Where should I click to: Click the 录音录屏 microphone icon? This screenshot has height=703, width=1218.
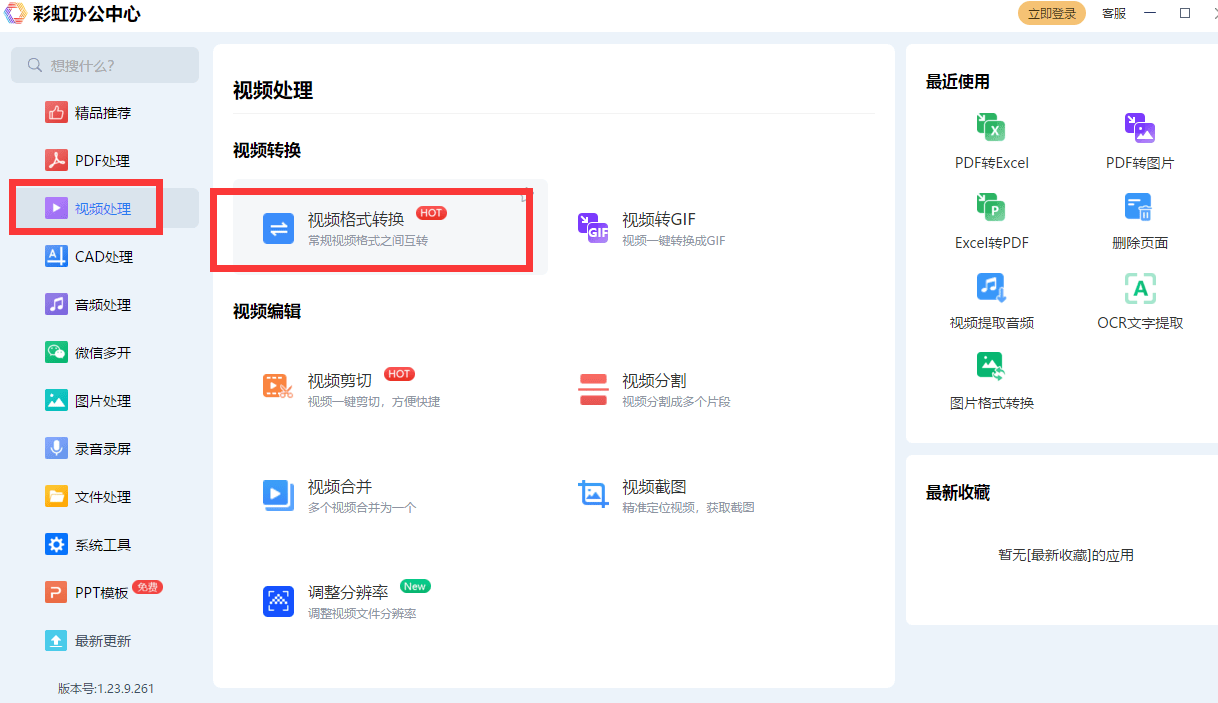coord(56,448)
